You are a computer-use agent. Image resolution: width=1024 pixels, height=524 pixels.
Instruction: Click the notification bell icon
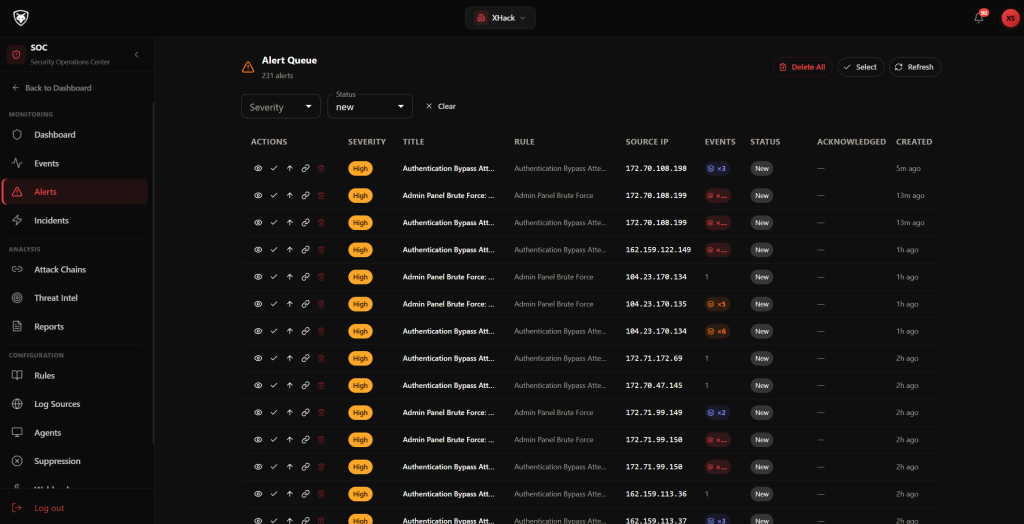(x=978, y=18)
